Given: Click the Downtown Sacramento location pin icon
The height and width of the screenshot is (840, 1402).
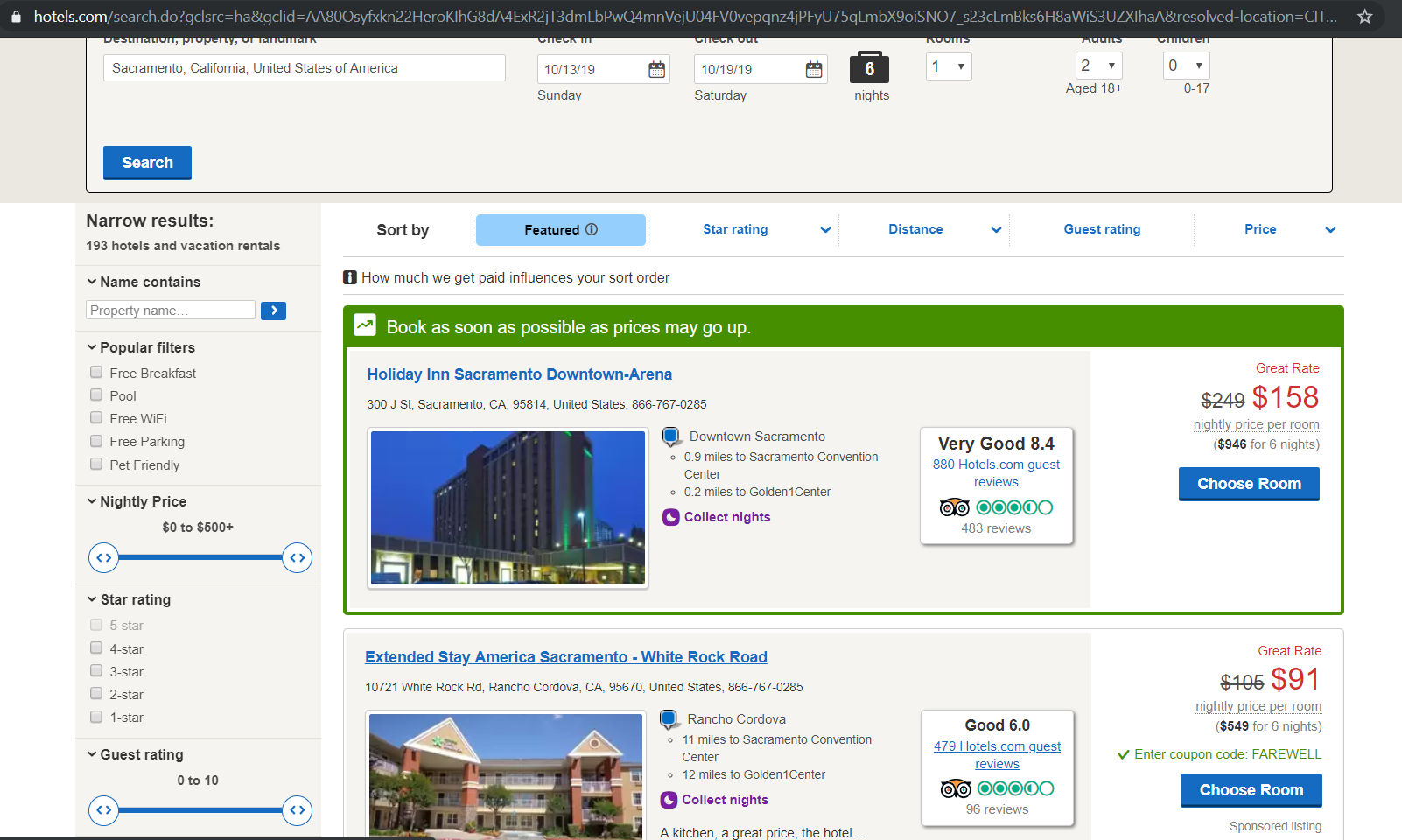Looking at the screenshot, I should pyautogui.click(x=671, y=436).
